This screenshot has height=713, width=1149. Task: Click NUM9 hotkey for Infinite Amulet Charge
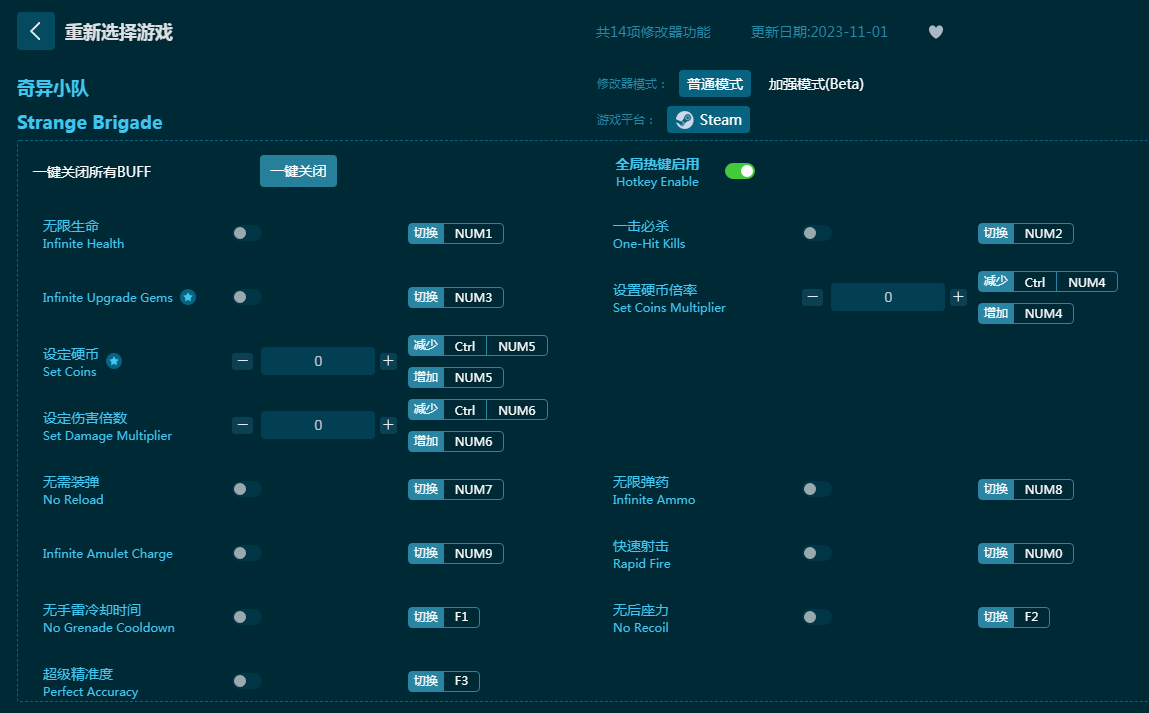point(456,553)
